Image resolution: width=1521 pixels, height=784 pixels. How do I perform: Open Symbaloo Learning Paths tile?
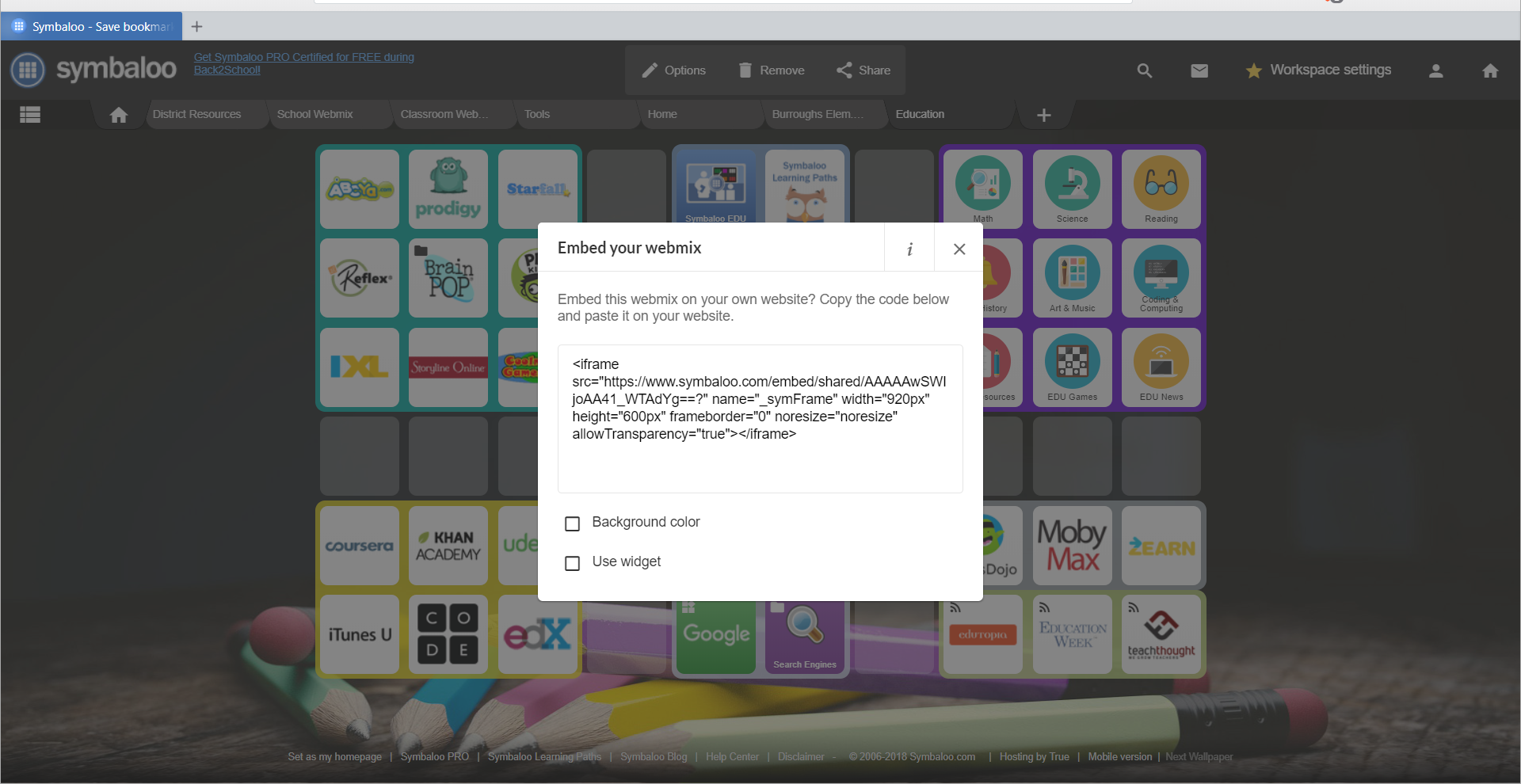[x=805, y=187]
